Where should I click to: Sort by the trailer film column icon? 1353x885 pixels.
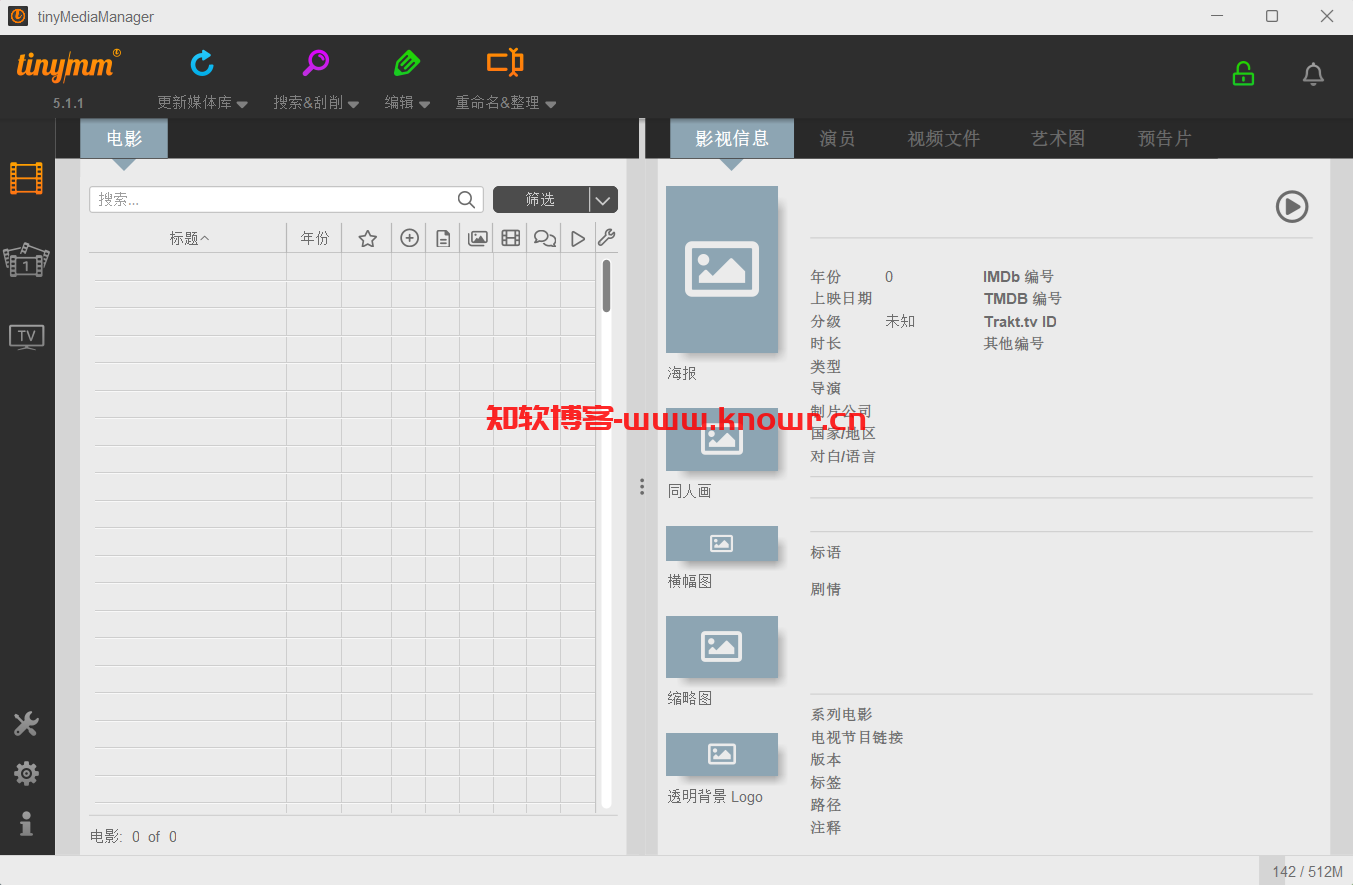[x=510, y=238]
